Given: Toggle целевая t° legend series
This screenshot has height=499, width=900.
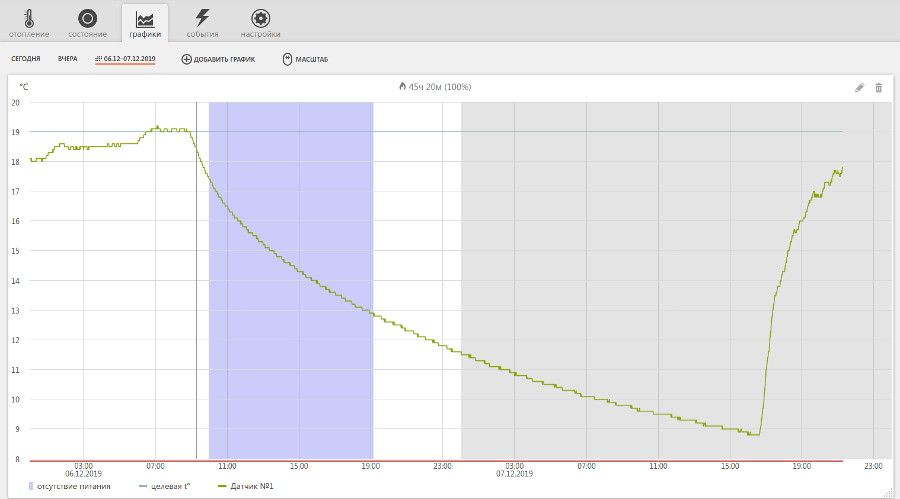Looking at the screenshot, I should coord(170,486).
